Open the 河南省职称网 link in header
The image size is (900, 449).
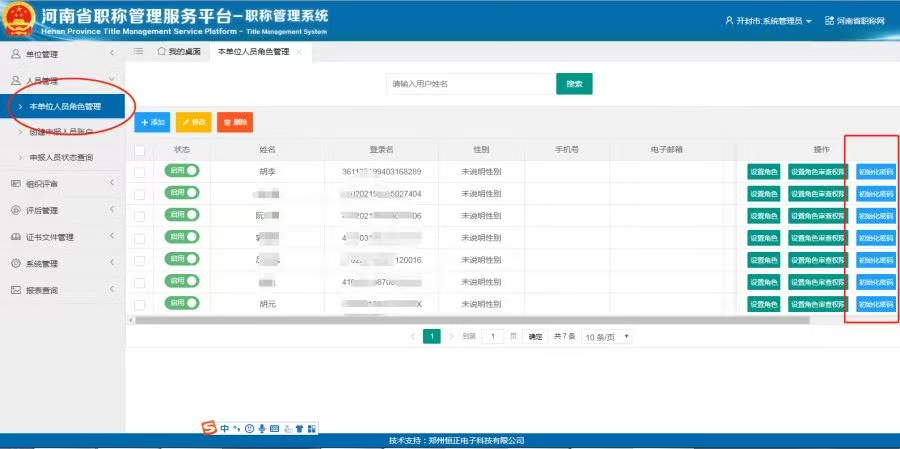point(860,21)
